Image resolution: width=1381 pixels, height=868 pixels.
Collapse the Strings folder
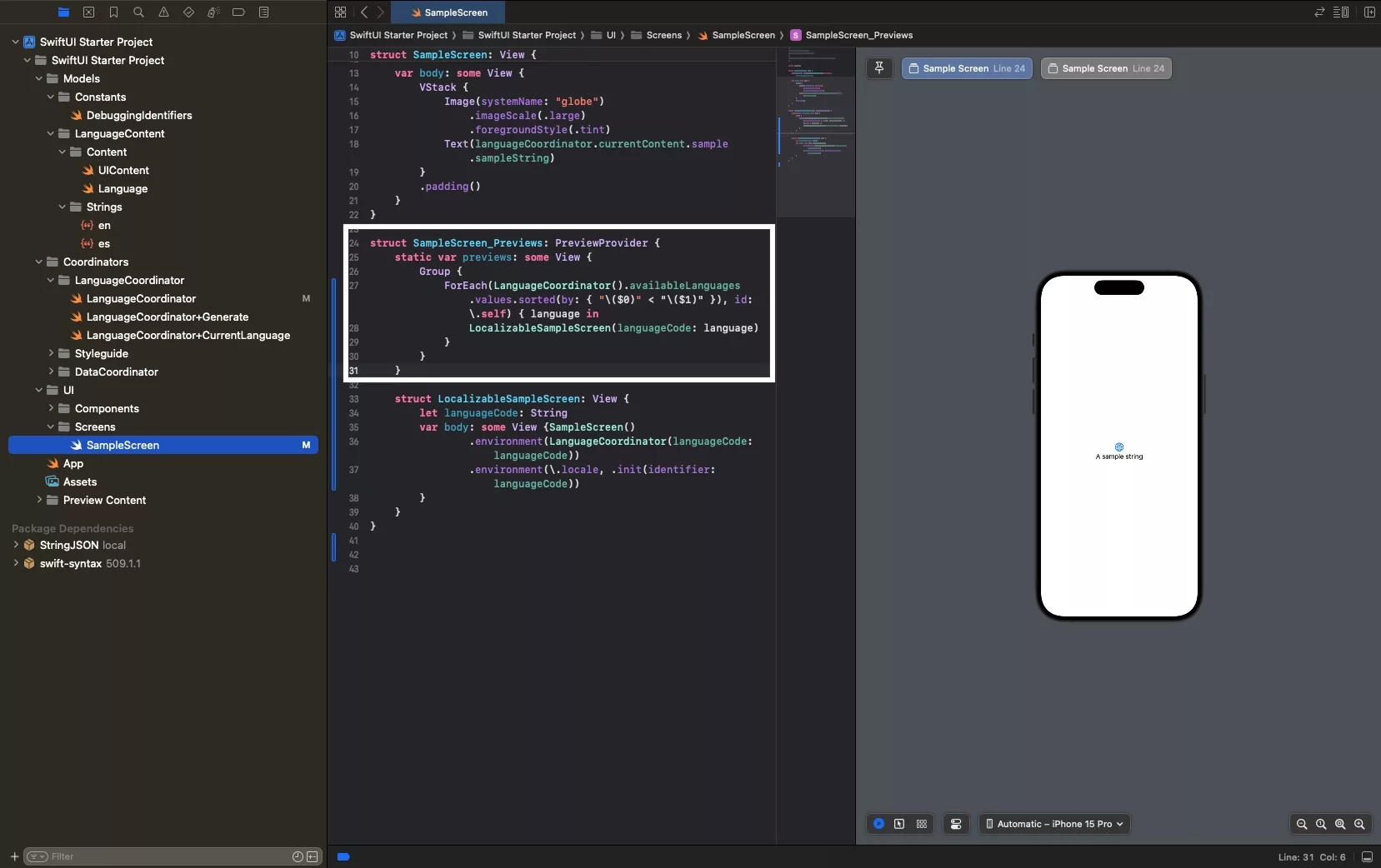(62, 207)
